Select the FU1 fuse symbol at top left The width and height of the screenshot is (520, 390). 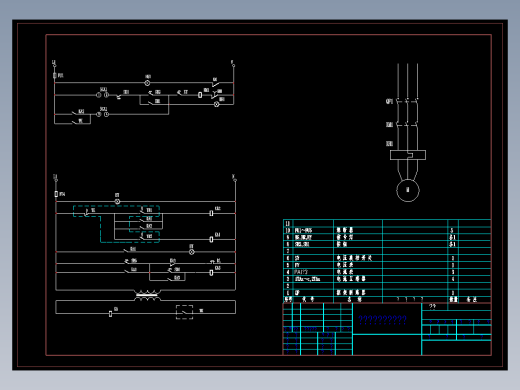(55, 76)
